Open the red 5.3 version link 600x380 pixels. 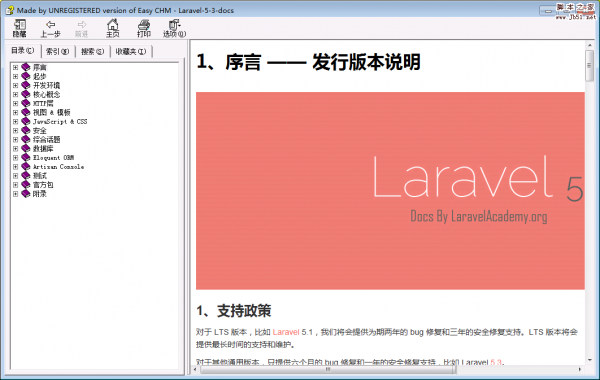(x=496, y=362)
